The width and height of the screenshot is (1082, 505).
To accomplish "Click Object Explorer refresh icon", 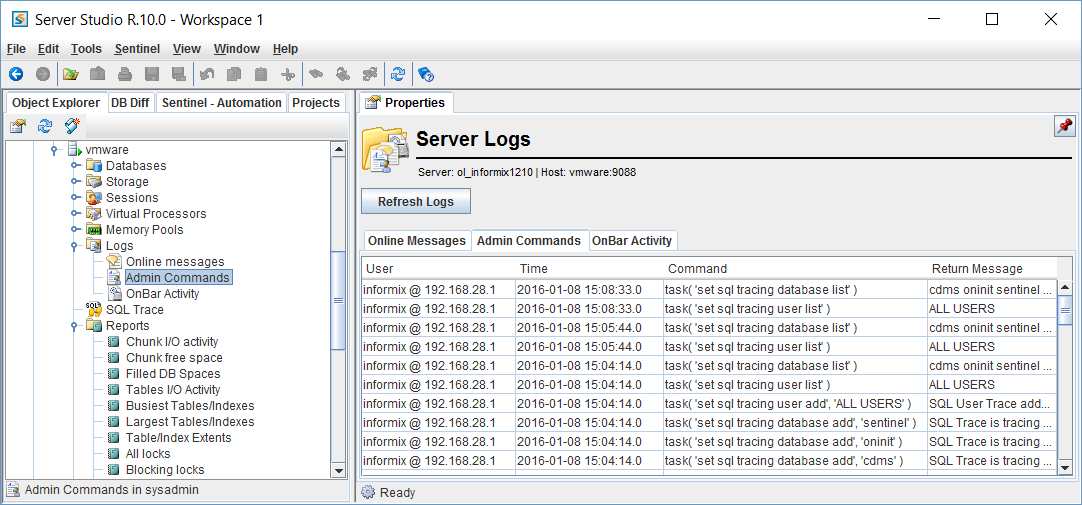I will click(45, 126).
